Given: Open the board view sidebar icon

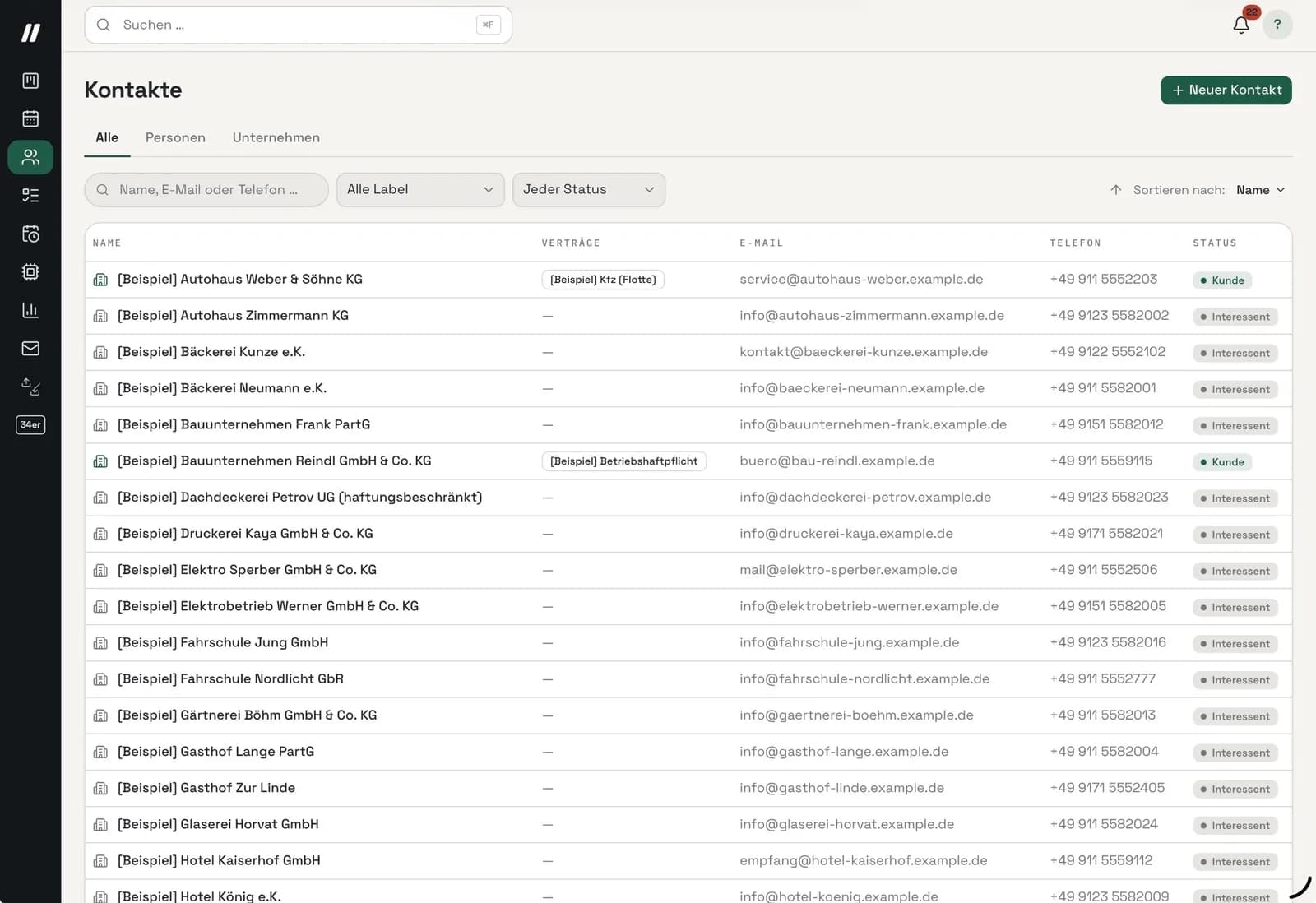Looking at the screenshot, I should click(30, 81).
